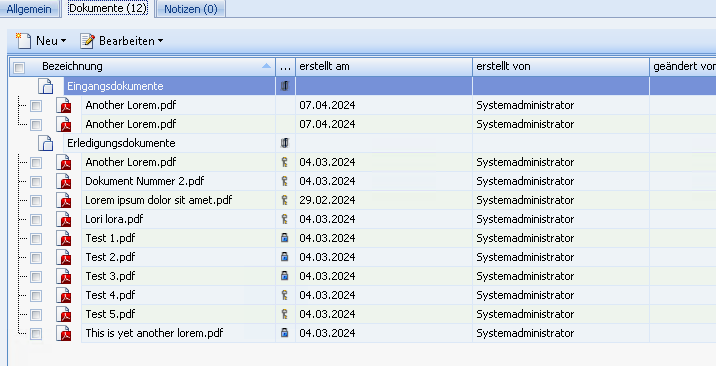The width and height of the screenshot is (716, 366).
Task: Click PDF icon of Test 3.pdf
Action: pos(64,276)
